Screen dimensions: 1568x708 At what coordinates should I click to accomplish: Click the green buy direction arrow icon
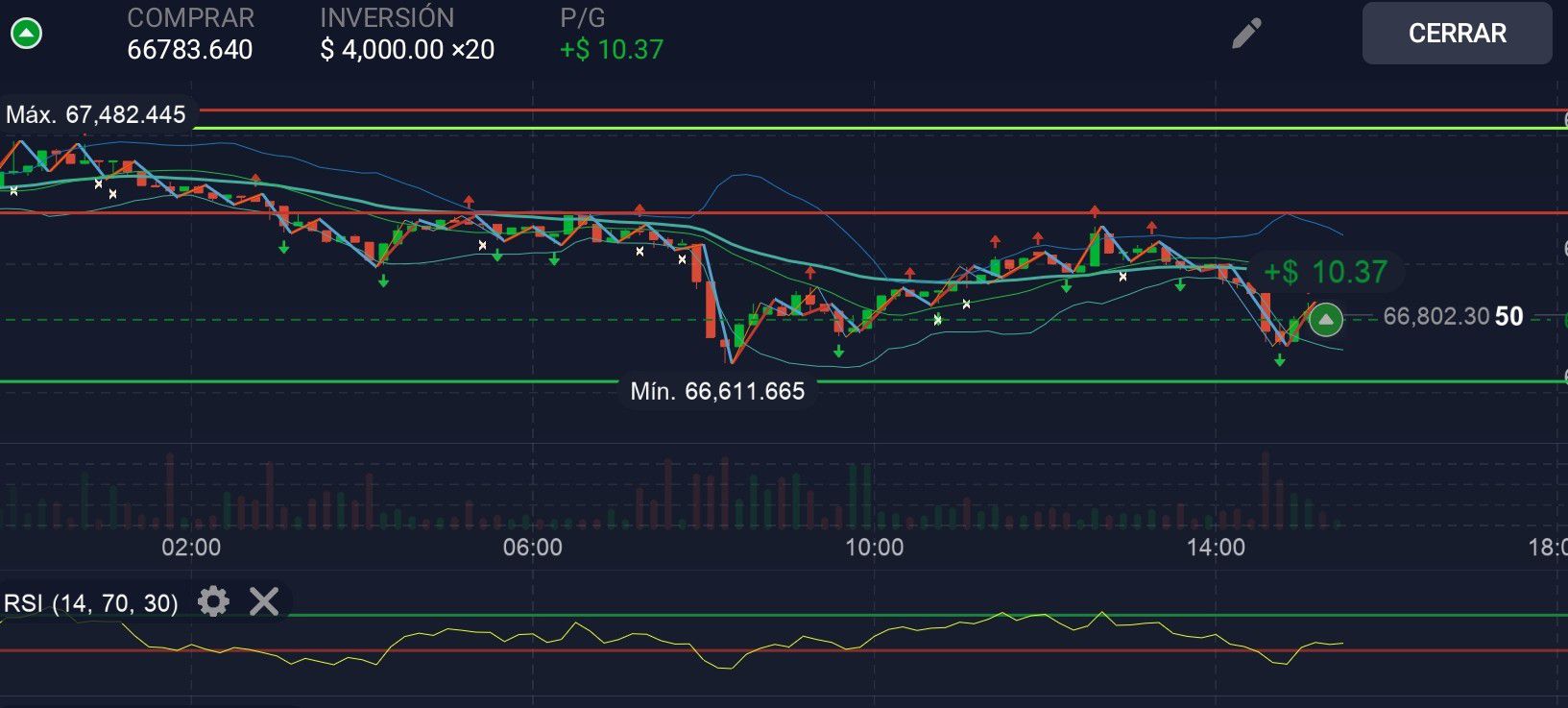26,35
